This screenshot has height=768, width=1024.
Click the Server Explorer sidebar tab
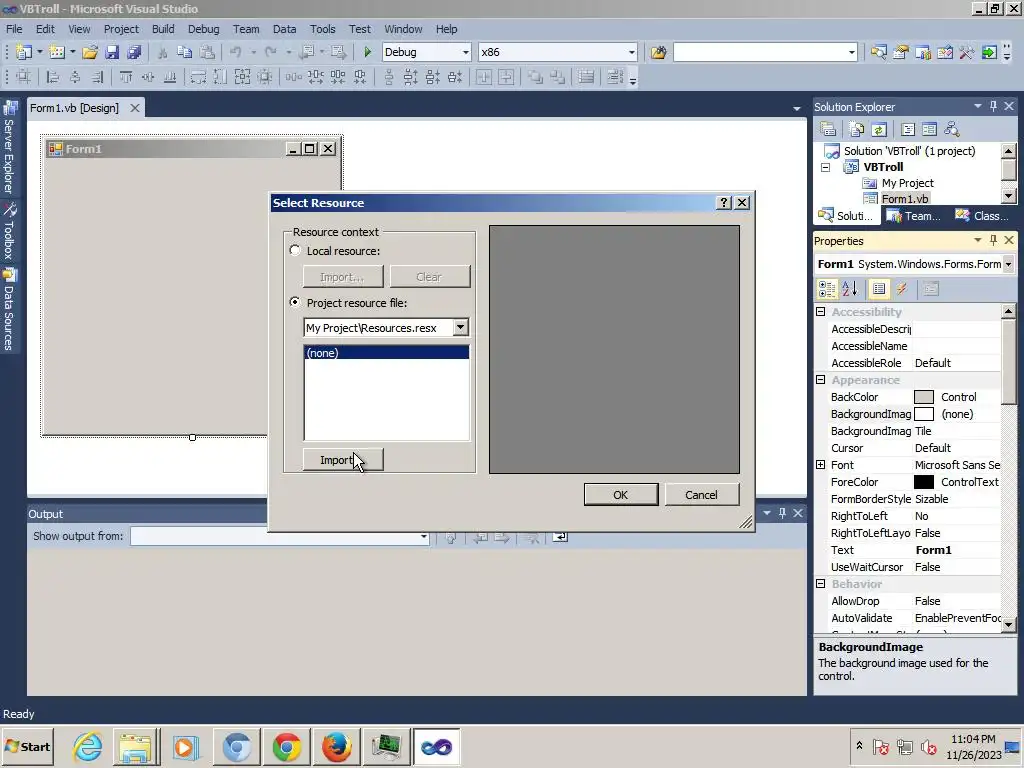click(x=9, y=148)
